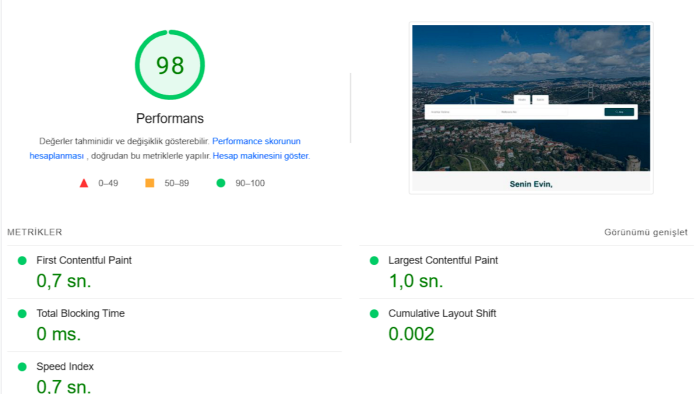The image size is (700, 394).
Task: Click Görünümü genişlet to expand metrics view
Action: coord(646,232)
